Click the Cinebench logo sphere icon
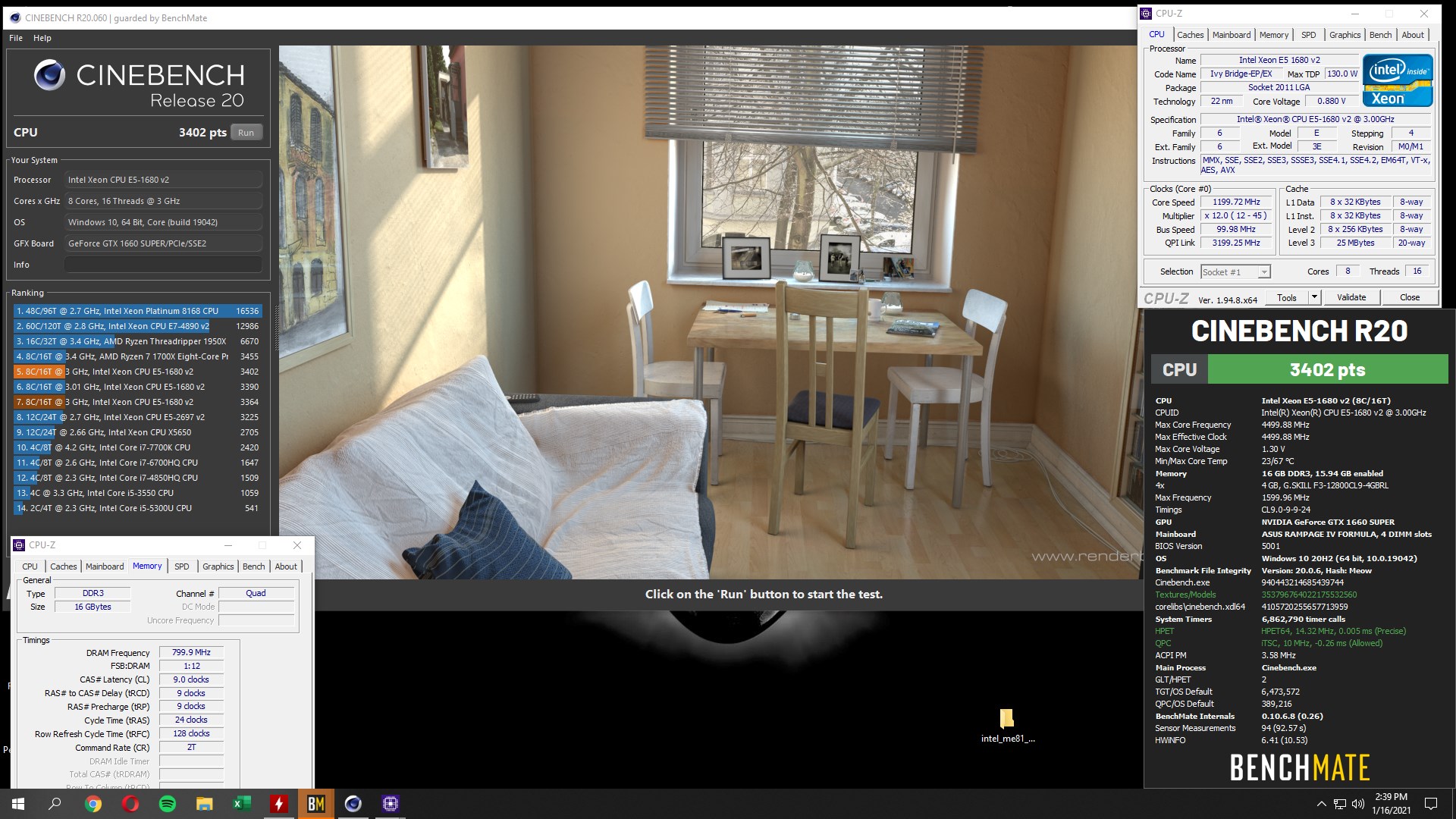Viewport: 1456px width, 819px height. pyautogui.click(x=50, y=75)
